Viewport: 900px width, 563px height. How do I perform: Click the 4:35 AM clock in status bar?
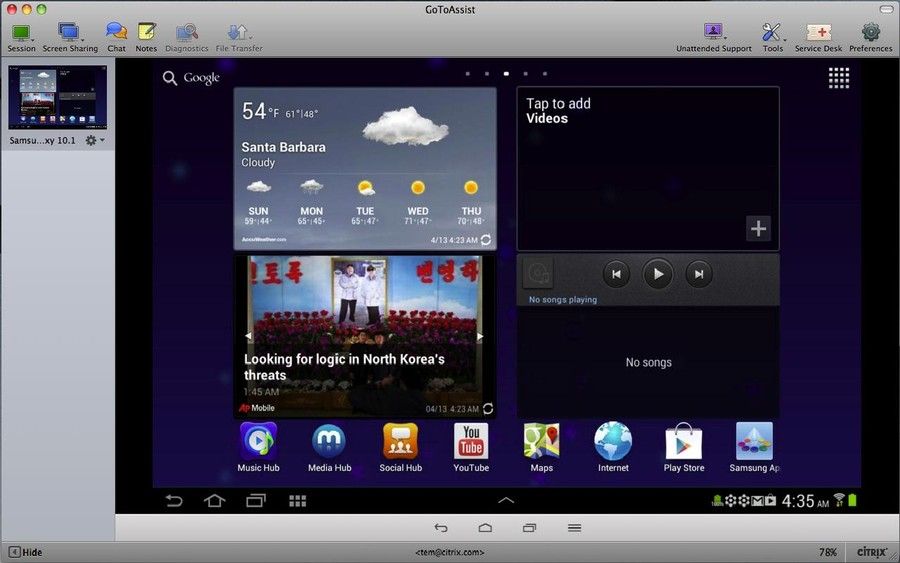tap(805, 502)
